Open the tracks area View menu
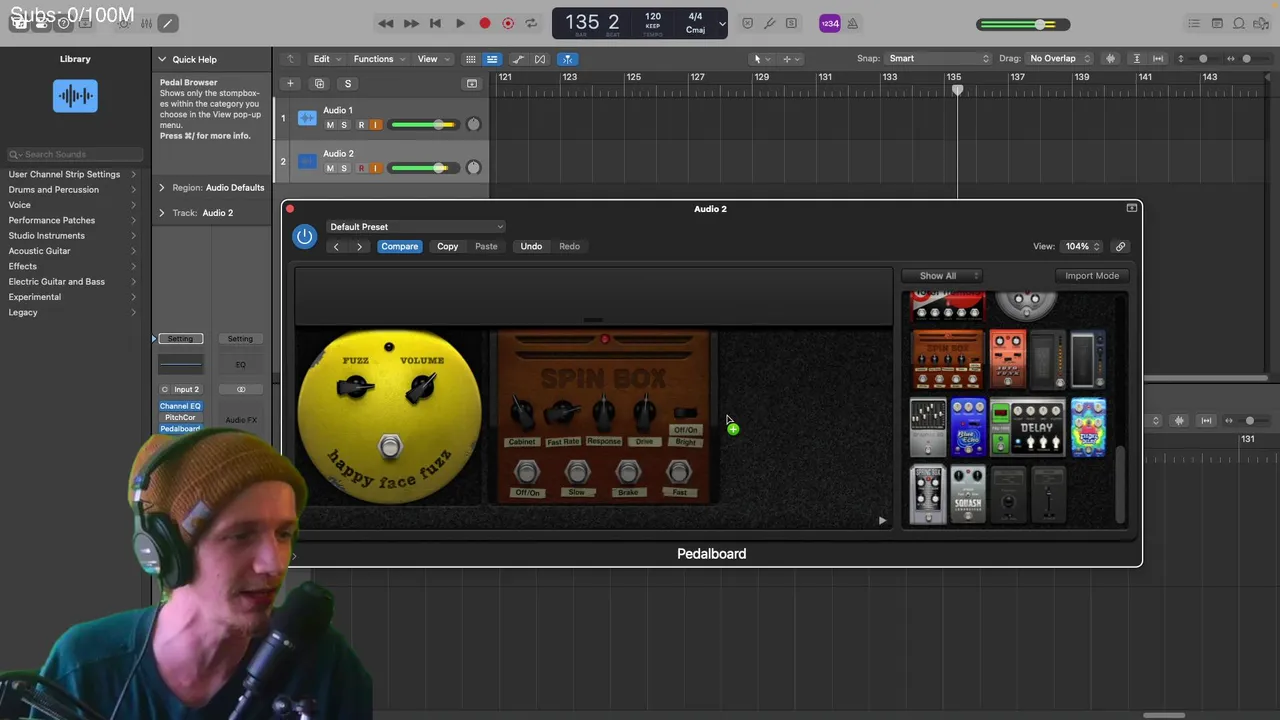The image size is (1280, 720). click(x=431, y=59)
